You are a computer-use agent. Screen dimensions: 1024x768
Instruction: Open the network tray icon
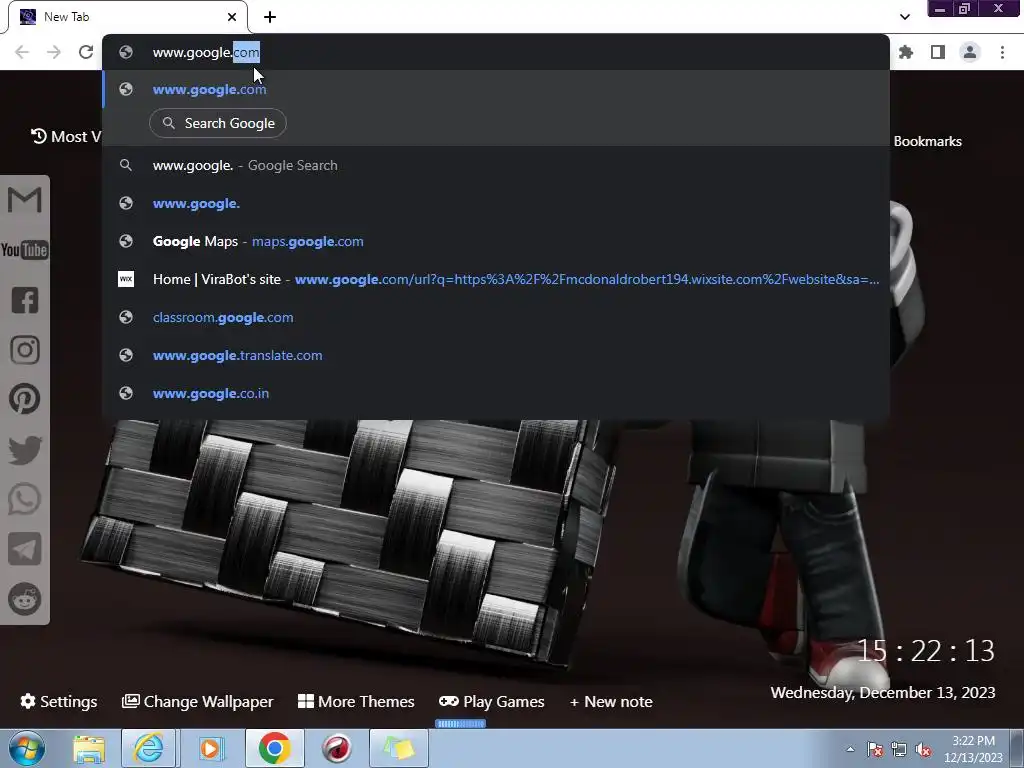[x=899, y=749]
